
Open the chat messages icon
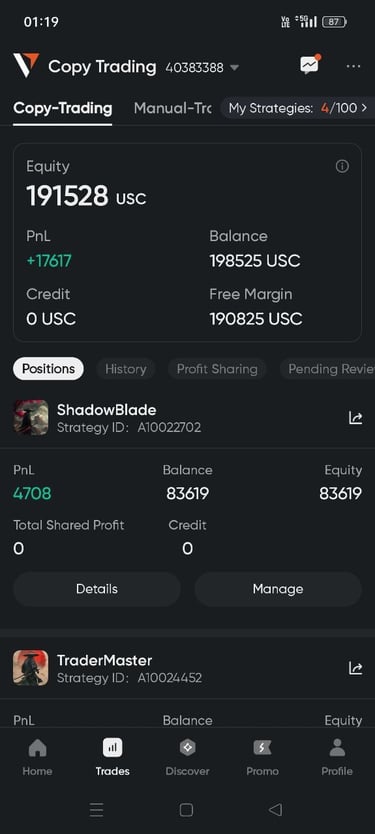click(310, 65)
